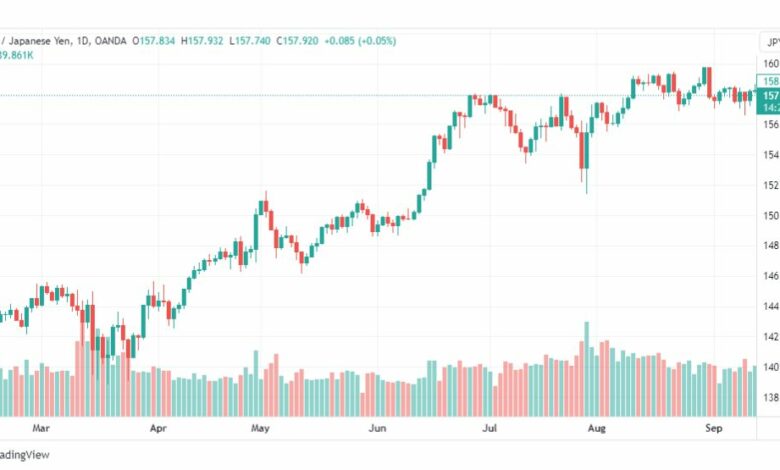Click the open value O157.834
Image resolution: width=780 pixels, height=470 pixels.
click(154, 41)
